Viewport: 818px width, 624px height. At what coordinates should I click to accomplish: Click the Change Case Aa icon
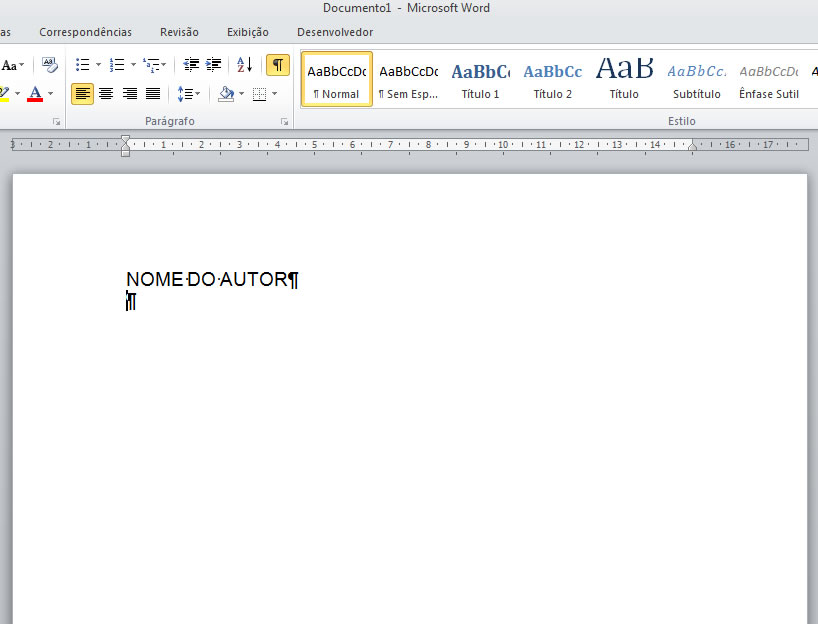point(8,65)
